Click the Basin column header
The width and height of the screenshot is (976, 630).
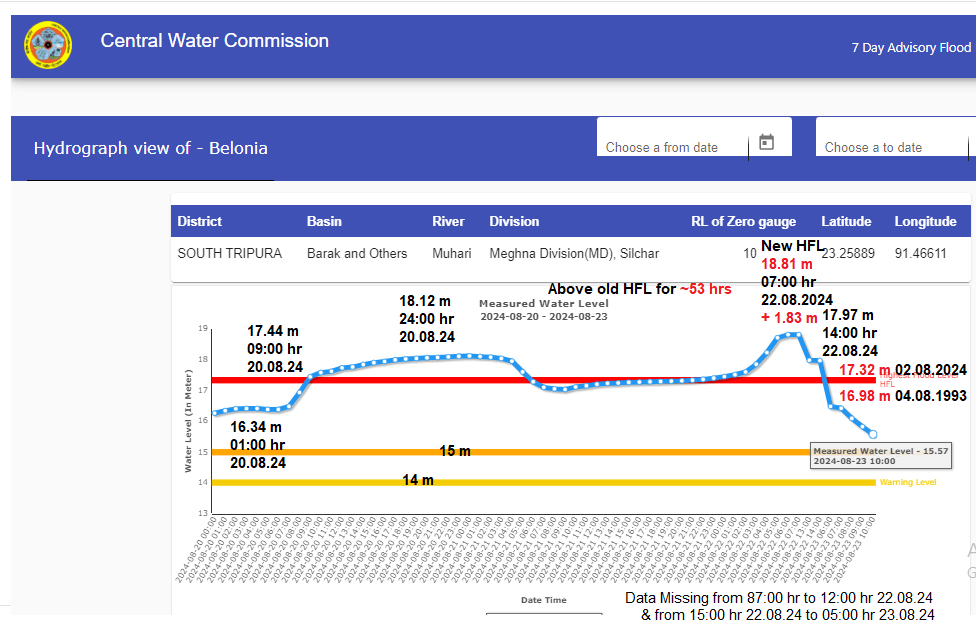(324, 221)
